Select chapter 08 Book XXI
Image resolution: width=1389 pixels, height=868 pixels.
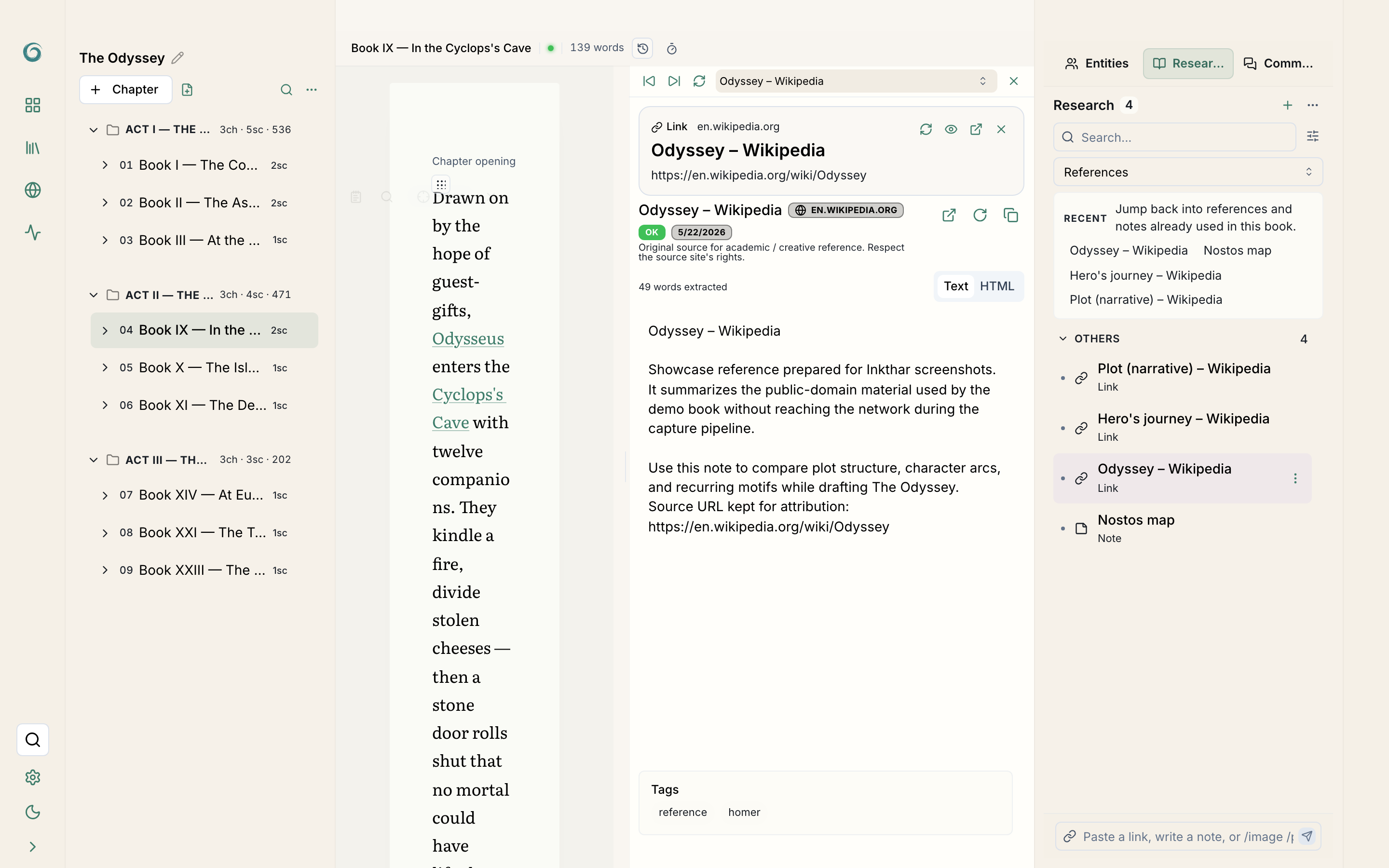coord(204,533)
